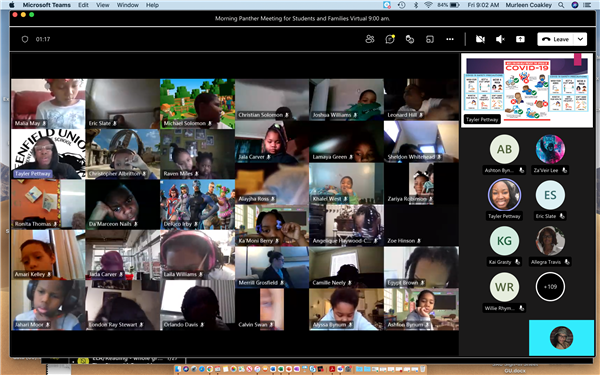600x375 pixels.
Task: Click the Leave button
Action: tap(556, 39)
